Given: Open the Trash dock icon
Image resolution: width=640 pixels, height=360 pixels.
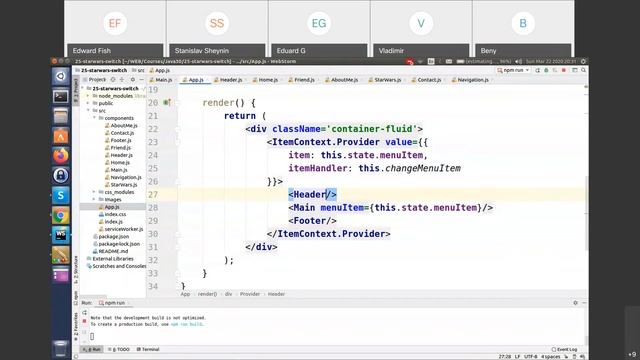Looking at the screenshot, I should [x=61, y=349].
